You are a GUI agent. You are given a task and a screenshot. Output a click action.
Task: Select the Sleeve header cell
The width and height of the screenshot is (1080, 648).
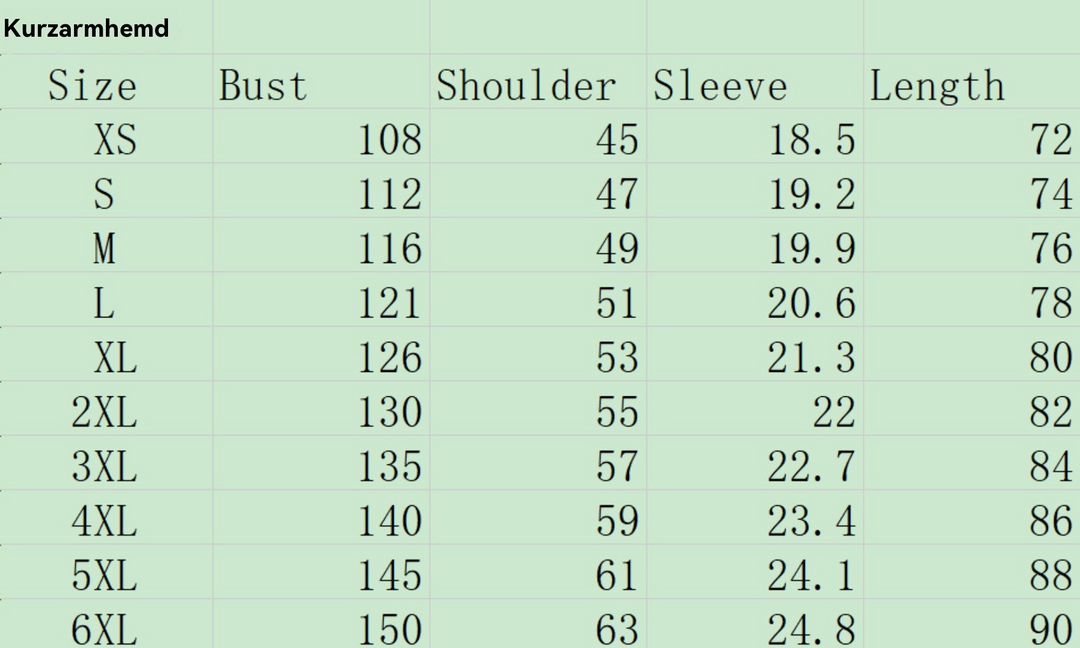point(755,81)
